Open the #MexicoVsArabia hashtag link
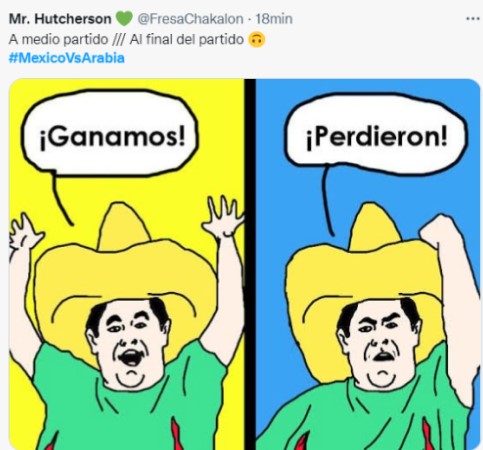The width and height of the screenshot is (483, 450). coord(66,58)
